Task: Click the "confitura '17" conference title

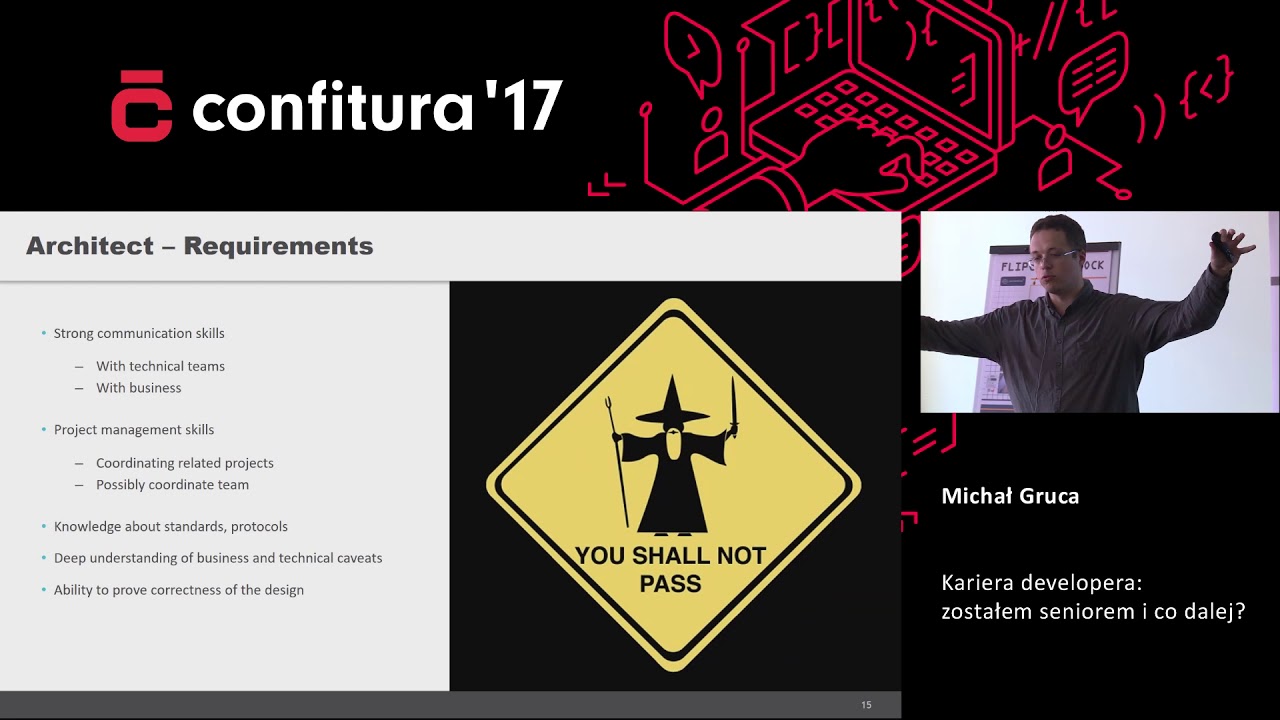Action: [x=378, y=106]
